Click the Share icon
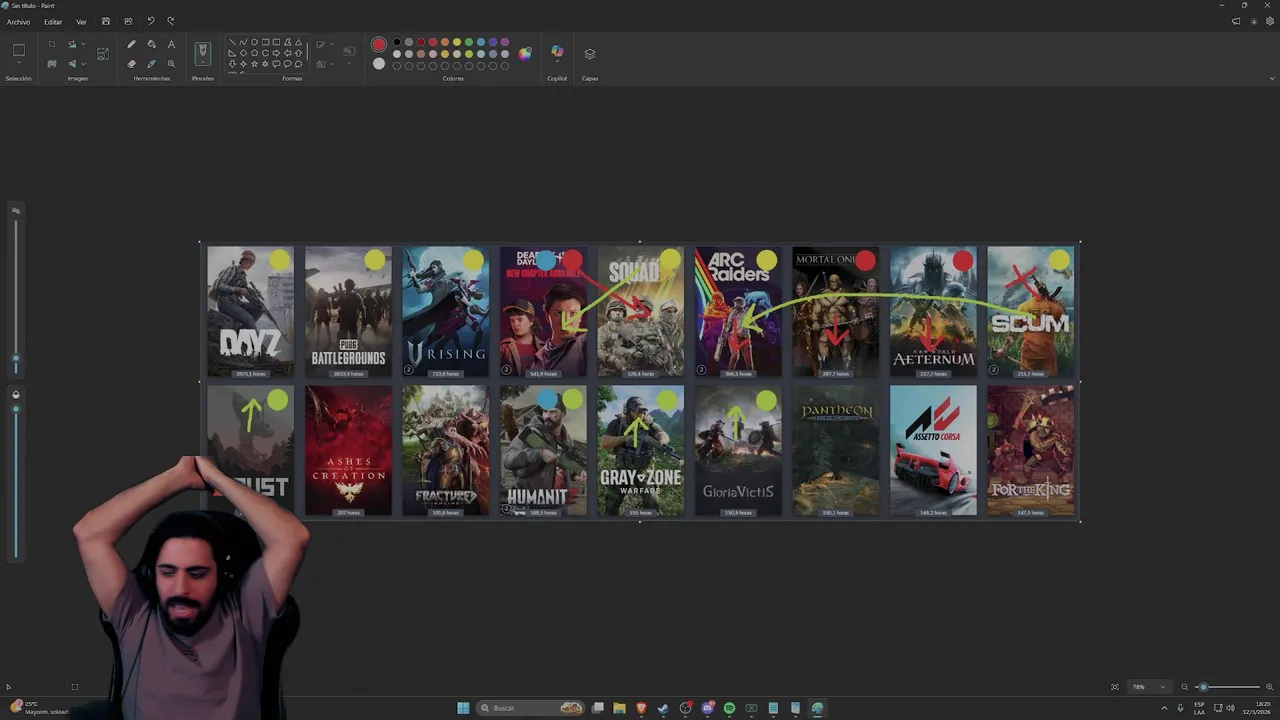 click(128, 21)
